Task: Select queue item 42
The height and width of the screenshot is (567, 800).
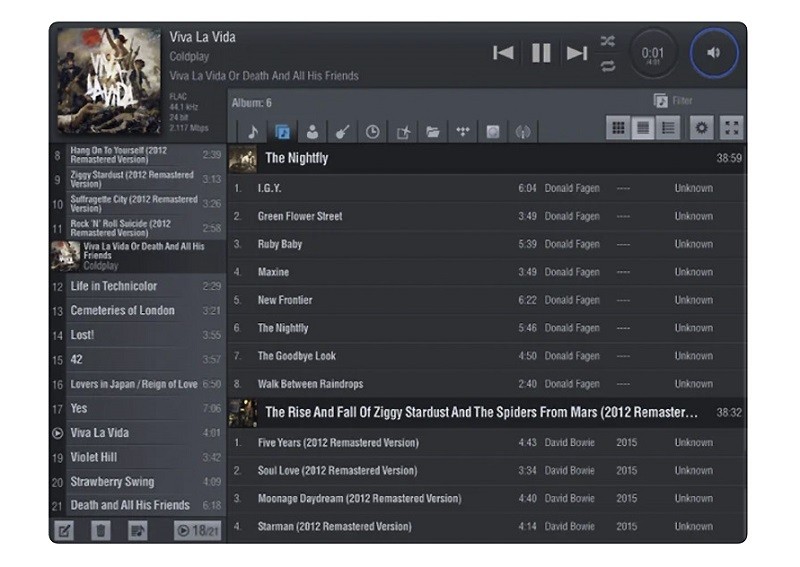Action: point(138,360)
